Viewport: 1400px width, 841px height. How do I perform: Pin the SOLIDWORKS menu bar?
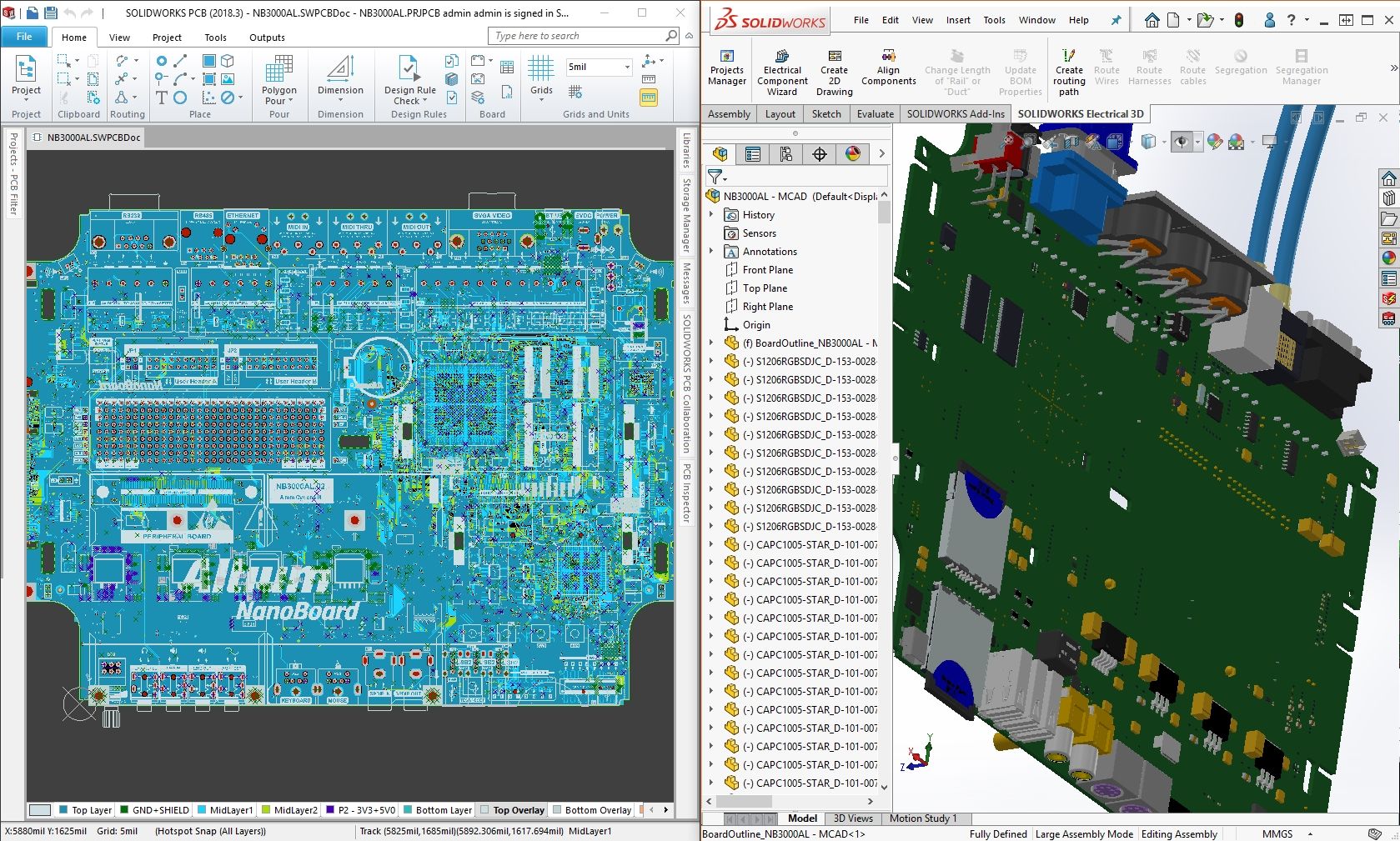coord(1116,20)
